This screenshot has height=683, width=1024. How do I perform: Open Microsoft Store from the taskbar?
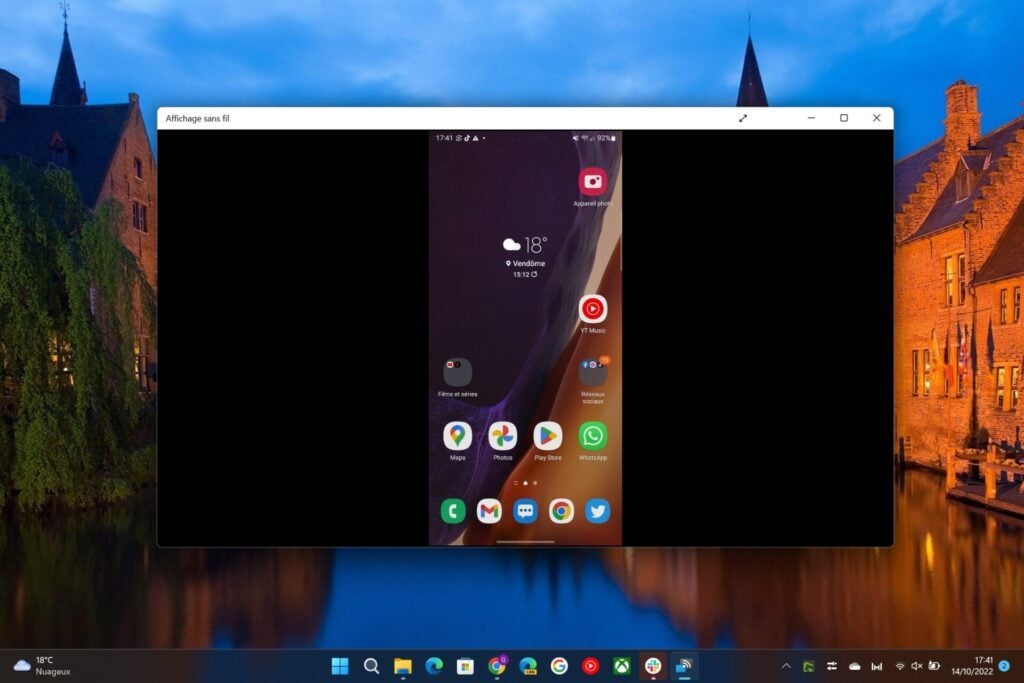465,666
